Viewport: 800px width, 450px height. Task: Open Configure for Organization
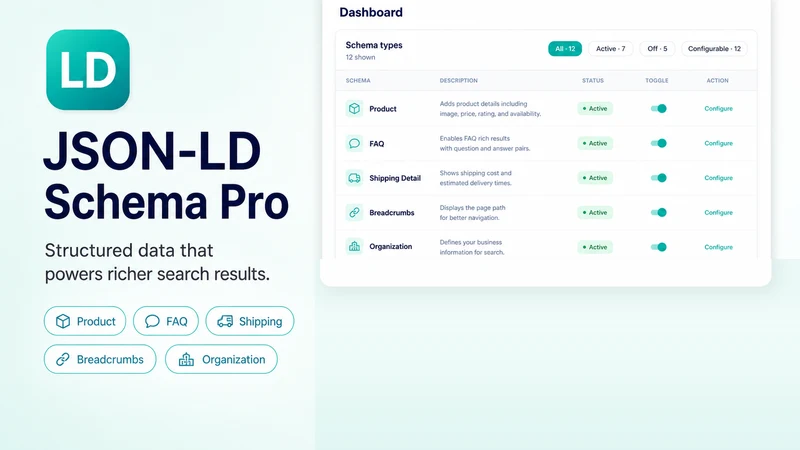click(x=718, y=247)
